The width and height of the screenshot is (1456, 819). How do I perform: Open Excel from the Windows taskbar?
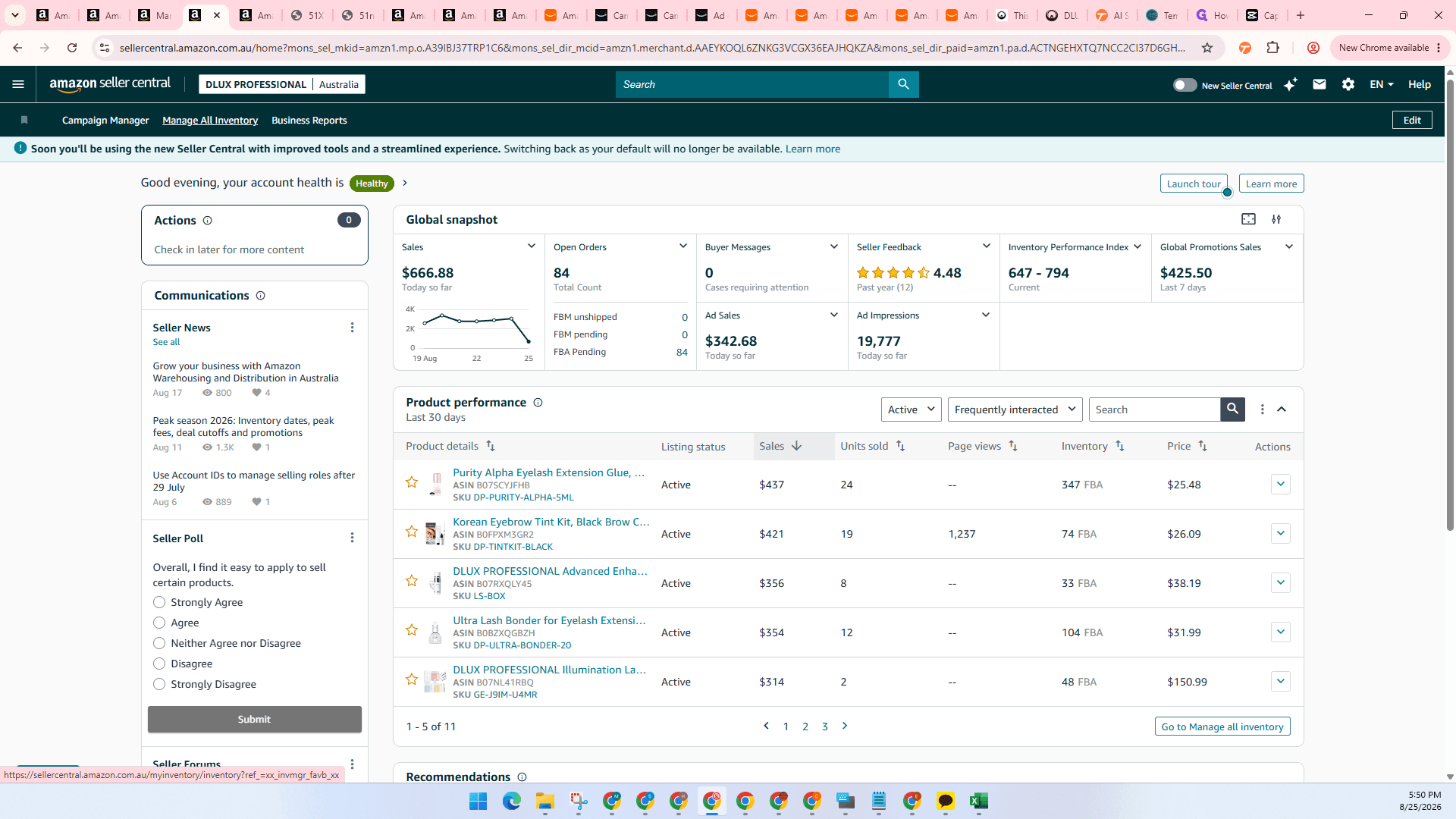tap(979, 801)
